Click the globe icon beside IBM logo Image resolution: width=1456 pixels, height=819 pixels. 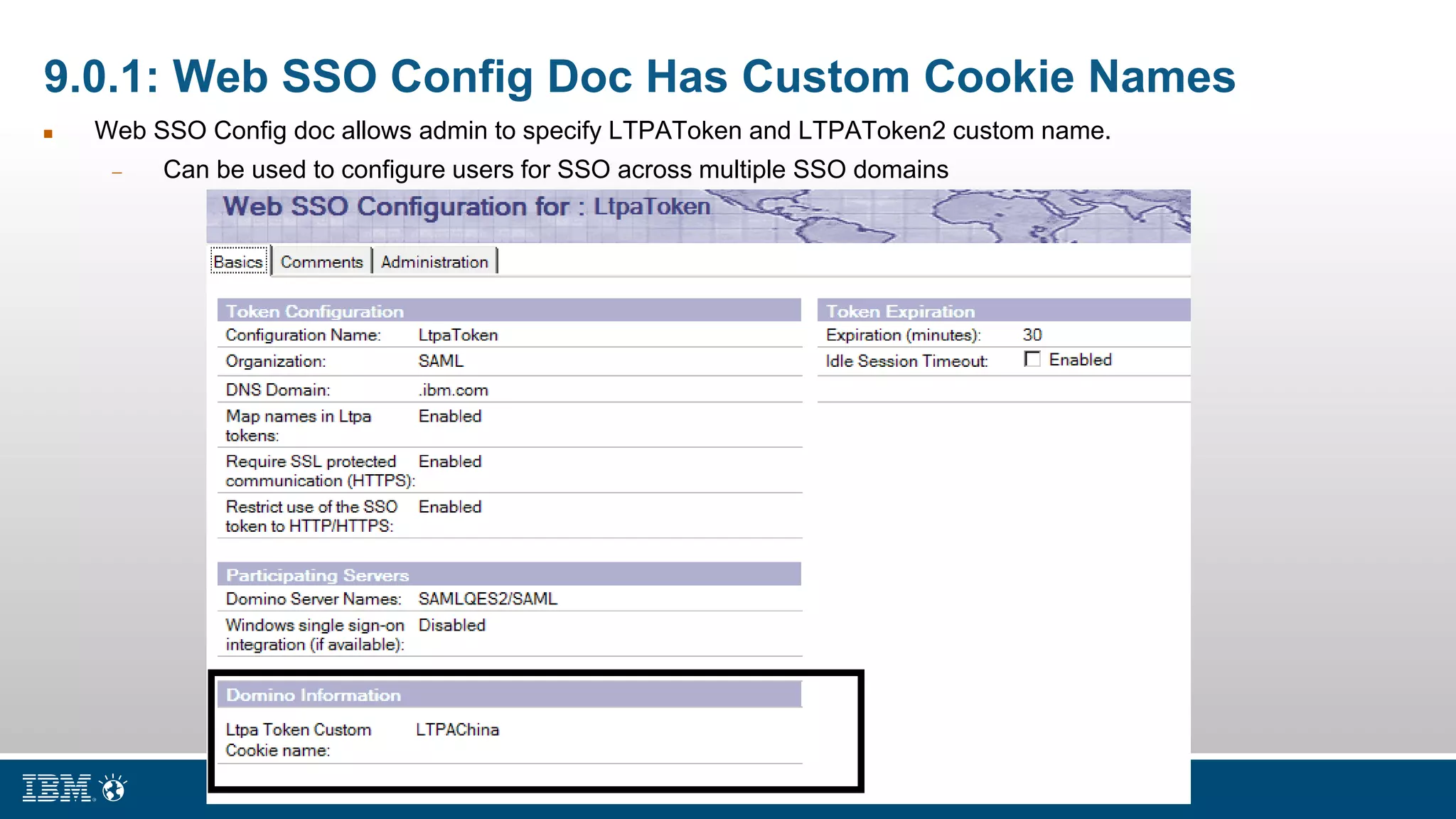tap(113, 788)
